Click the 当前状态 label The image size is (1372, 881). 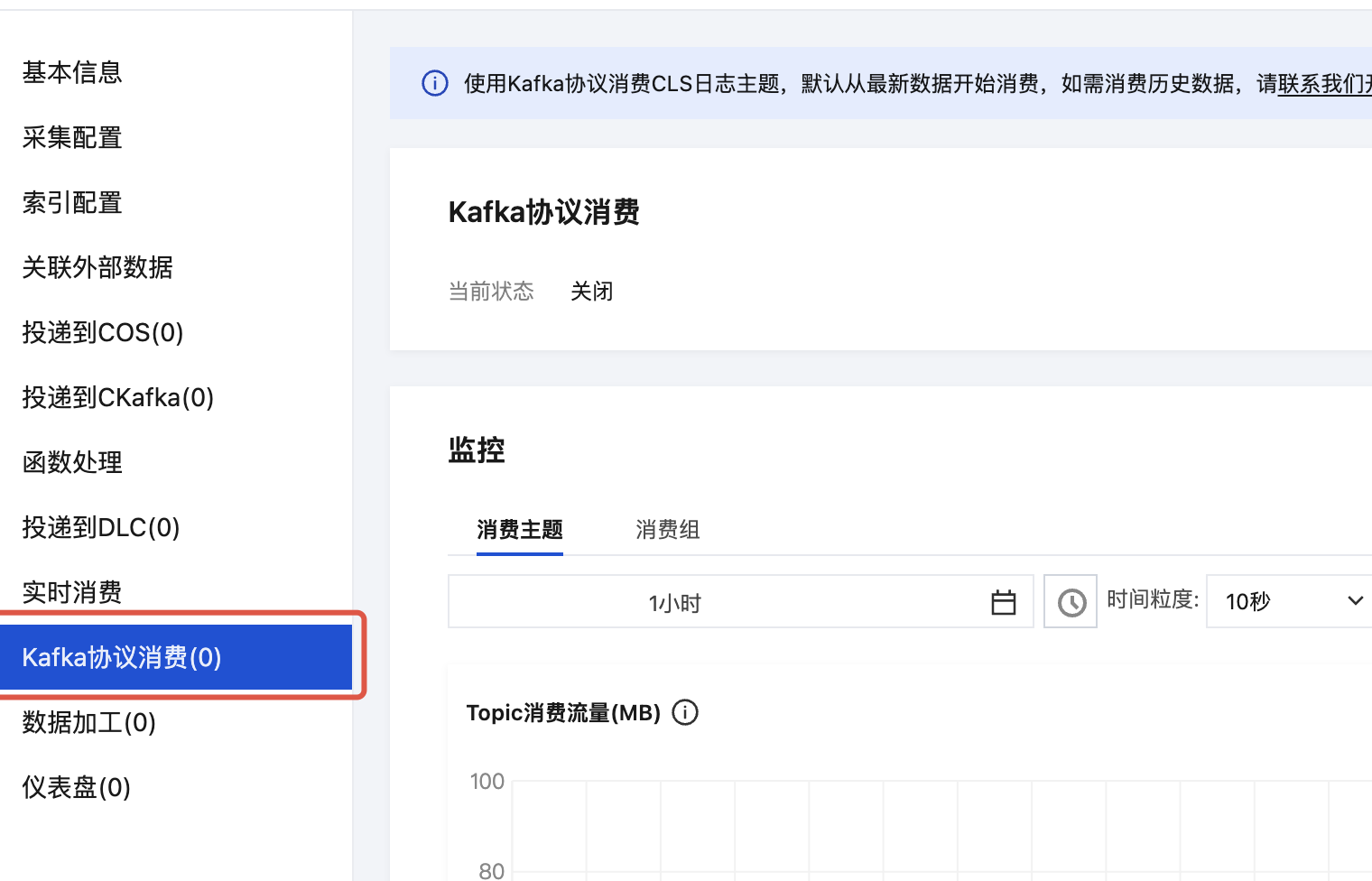pyautogui.click(x=491, y=292)
